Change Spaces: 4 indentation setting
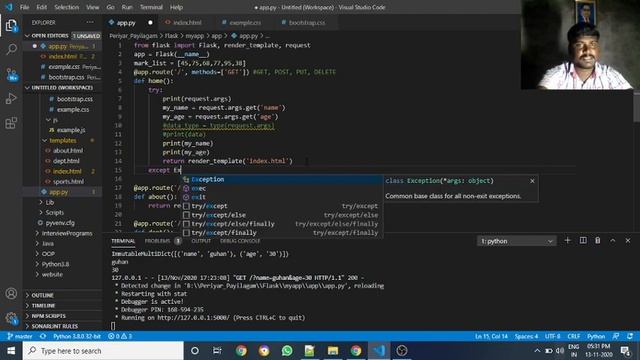The image size is (640, 360). [527, 336]
